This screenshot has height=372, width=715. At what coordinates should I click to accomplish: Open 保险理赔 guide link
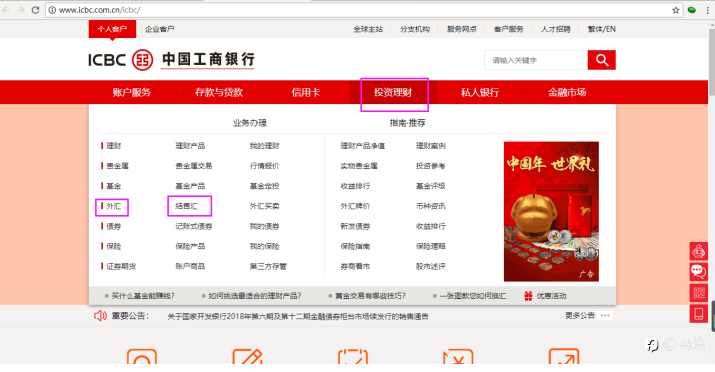point(430,246)
